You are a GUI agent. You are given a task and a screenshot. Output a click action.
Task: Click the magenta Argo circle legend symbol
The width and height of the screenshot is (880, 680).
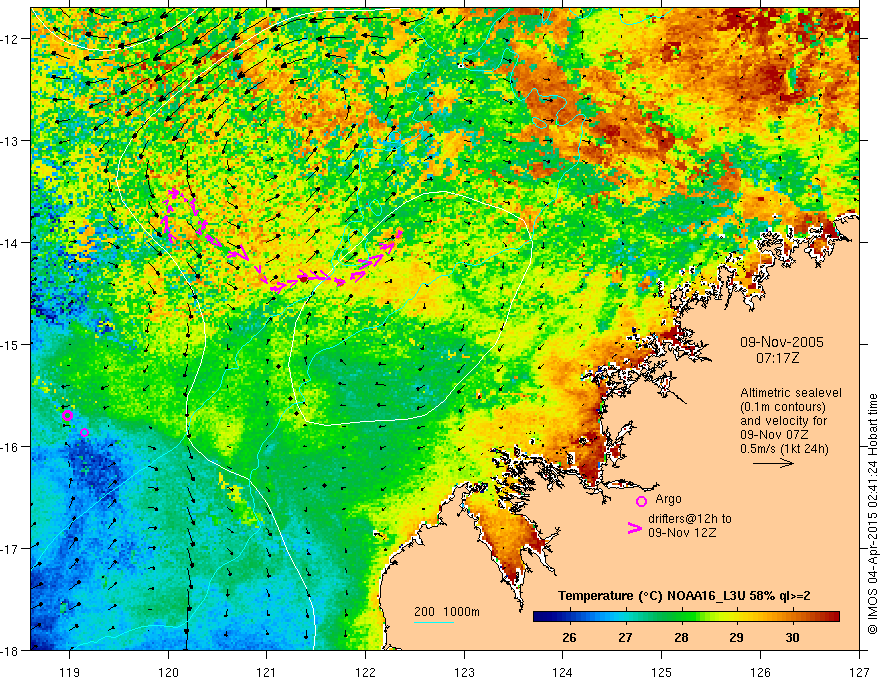(x=641, y=501)
